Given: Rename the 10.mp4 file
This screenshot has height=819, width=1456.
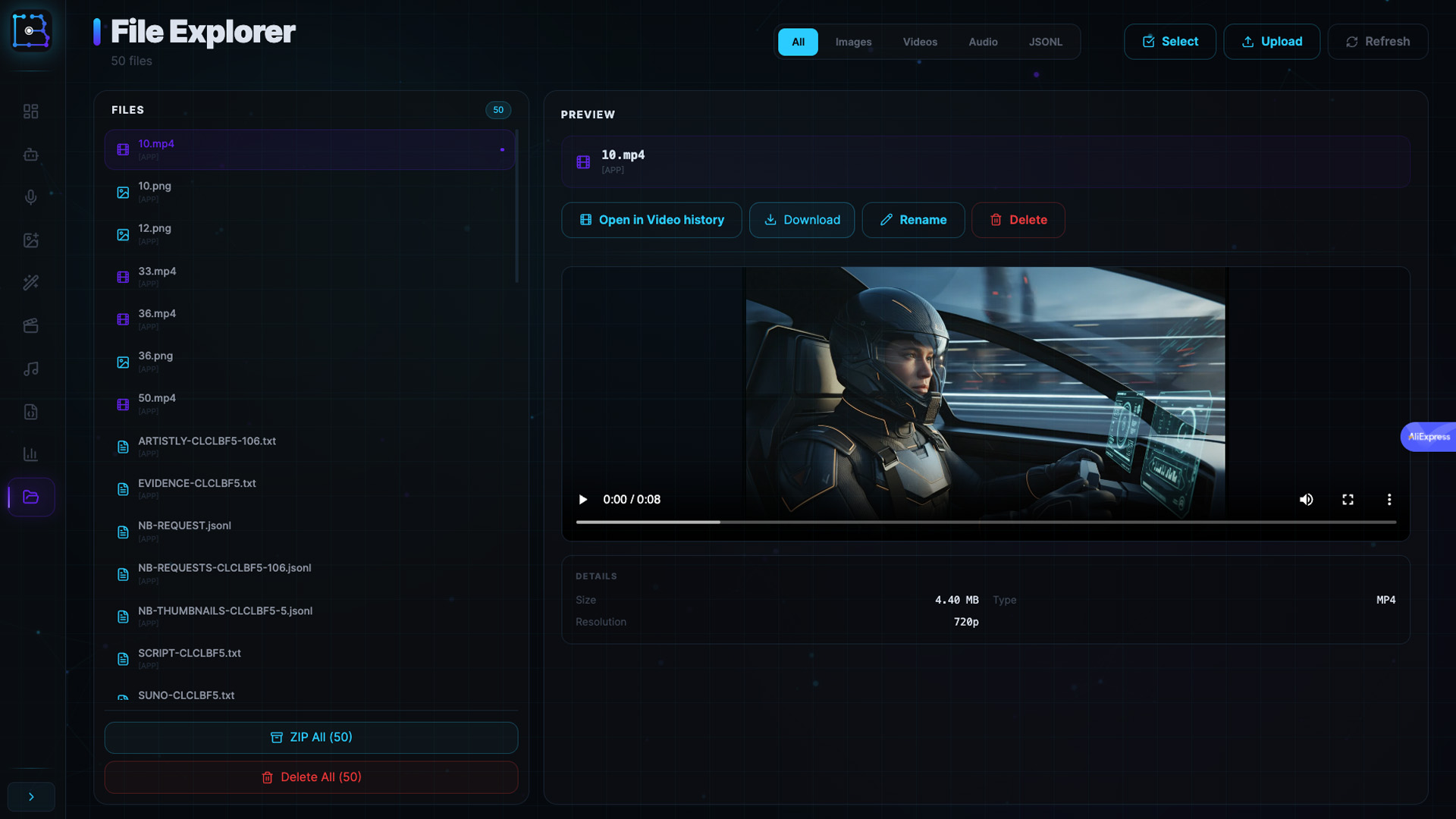Looking at the screenshot, I should tap(913, 220).
